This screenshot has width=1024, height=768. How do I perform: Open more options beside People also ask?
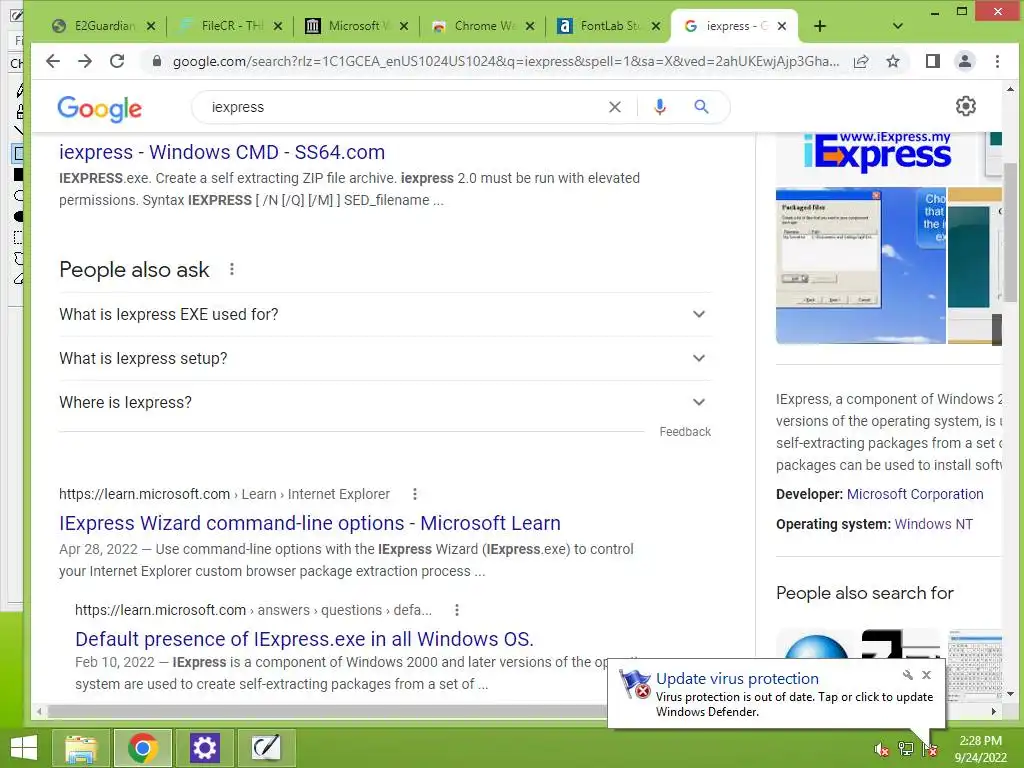coord(232,269)
